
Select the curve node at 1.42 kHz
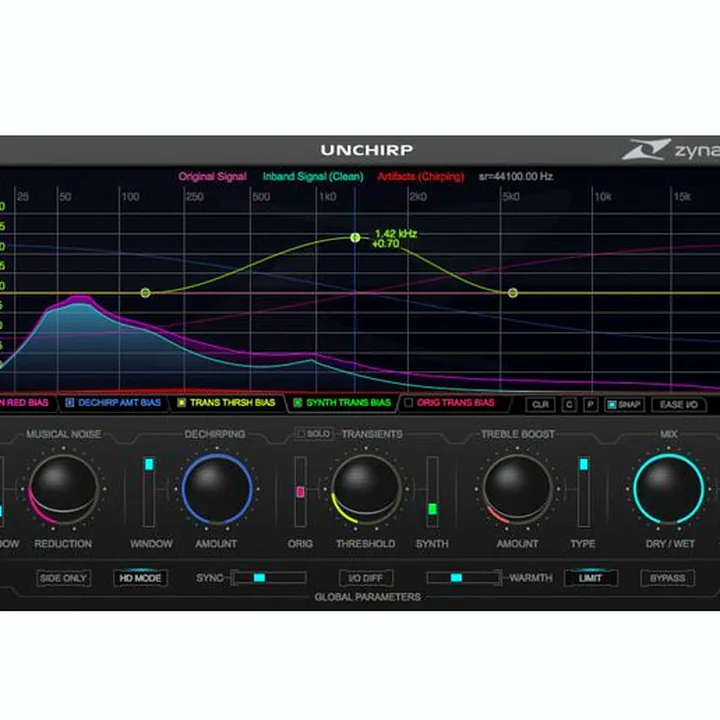pyautogui.click(x=355, y=237)
